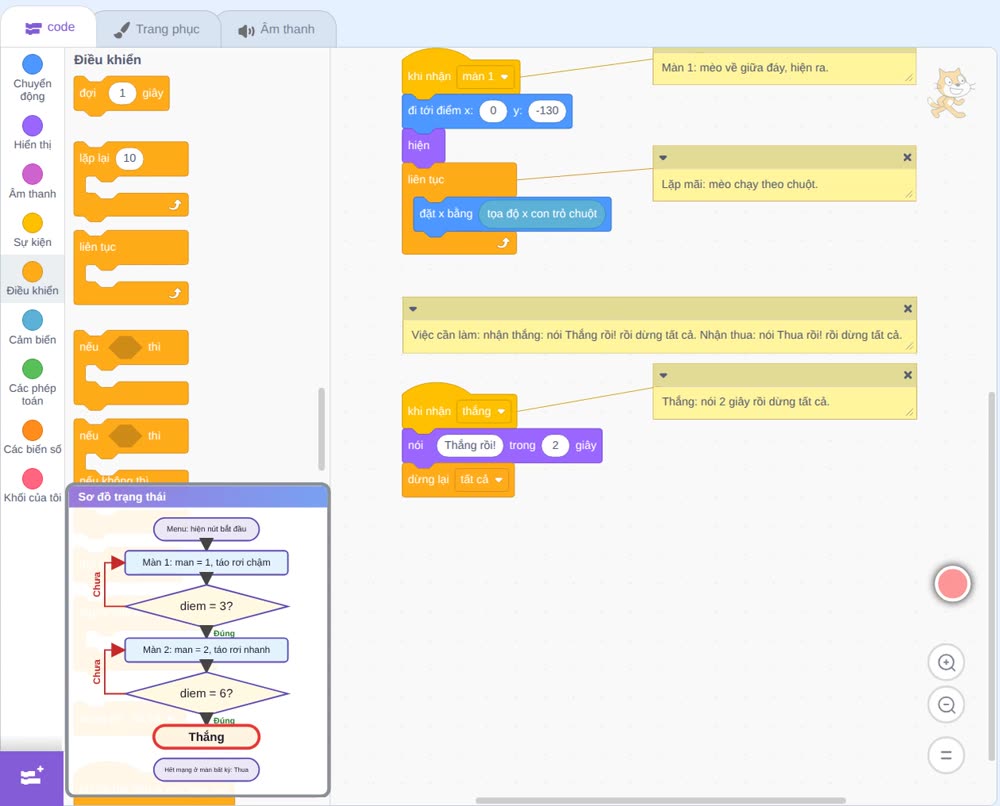1000x806 pixels.
Task: Click the x value 0 in đi tới điểm block
Action: click(493, 111)
